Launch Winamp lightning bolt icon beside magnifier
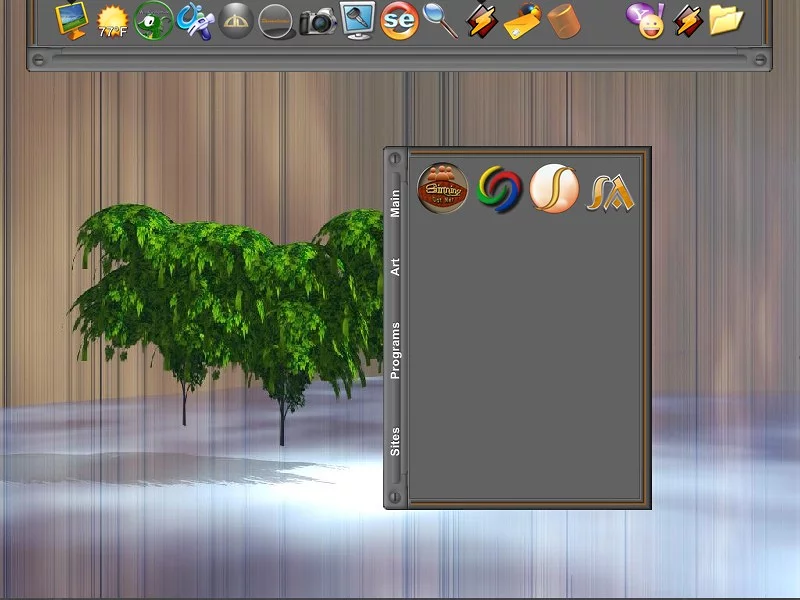This screenshot has height=600, width=800. [482, 20]
